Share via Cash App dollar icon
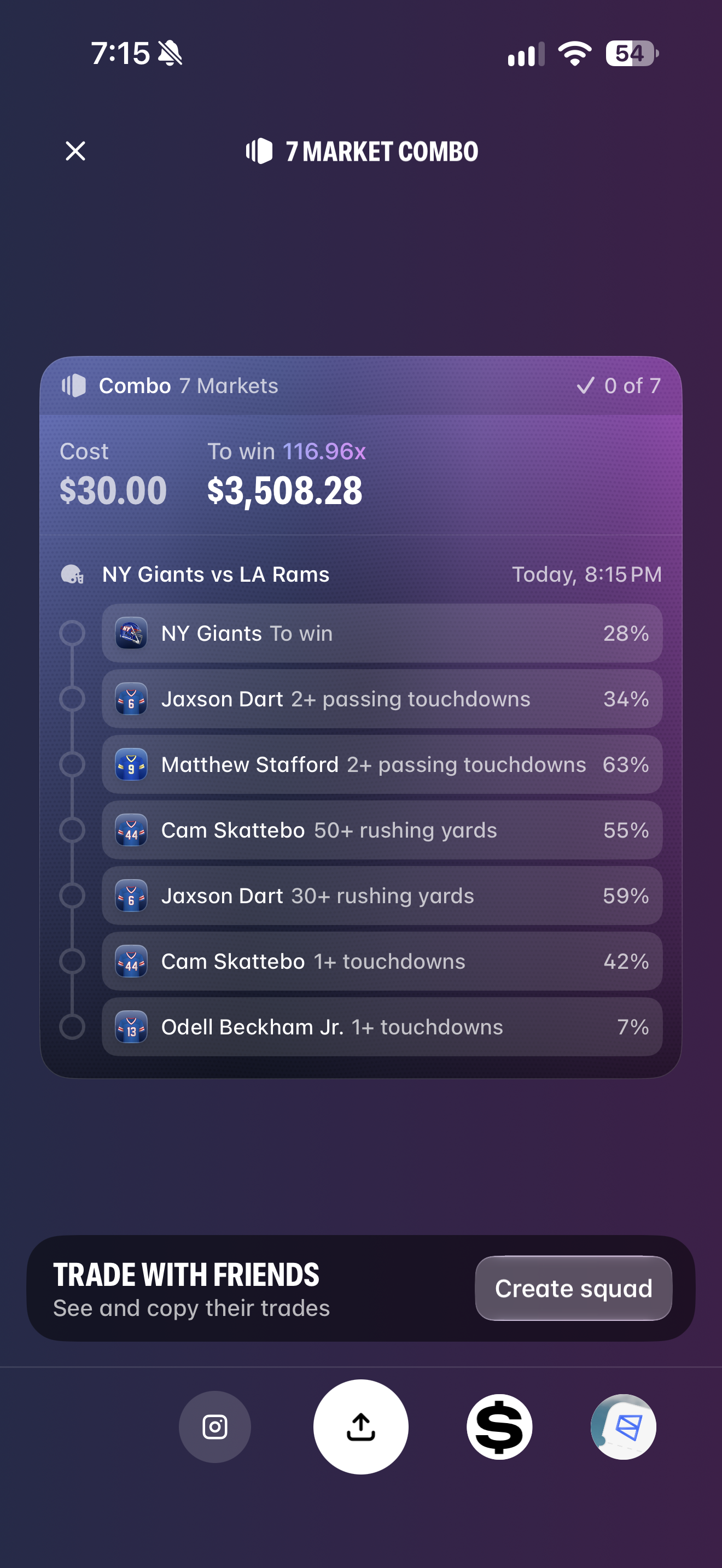The image size is (722, 1568). tap(500, 1427)
